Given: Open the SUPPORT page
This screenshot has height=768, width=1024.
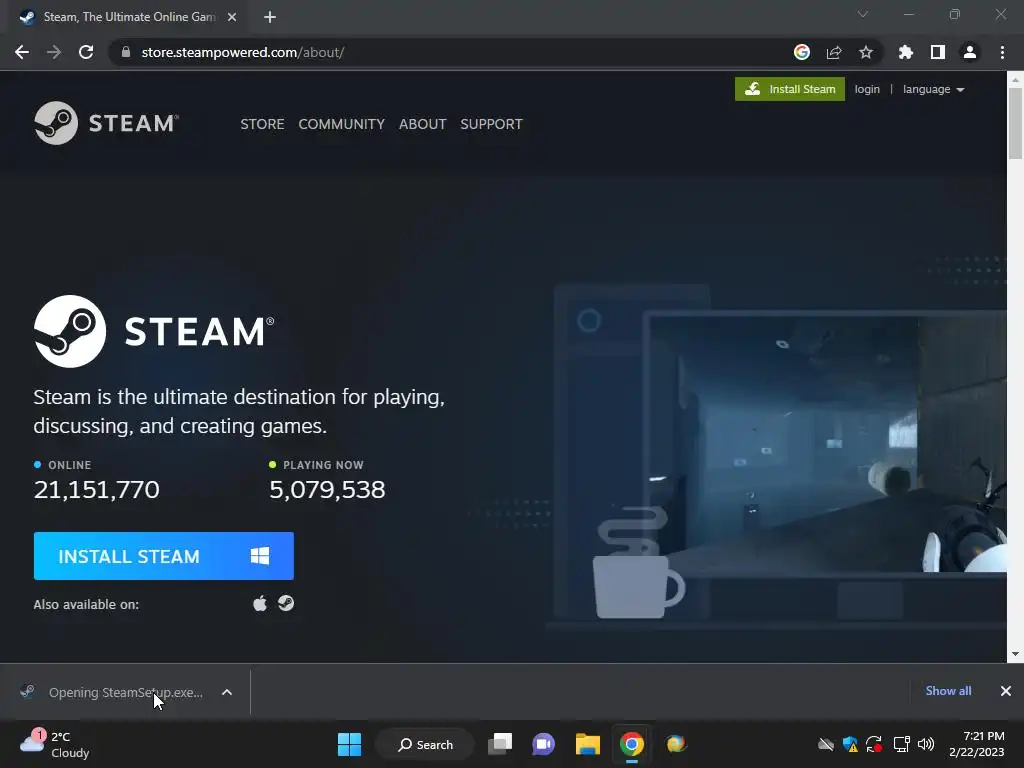Looking at the screenshot, I should pyautogui.click(x=491, y=124).
